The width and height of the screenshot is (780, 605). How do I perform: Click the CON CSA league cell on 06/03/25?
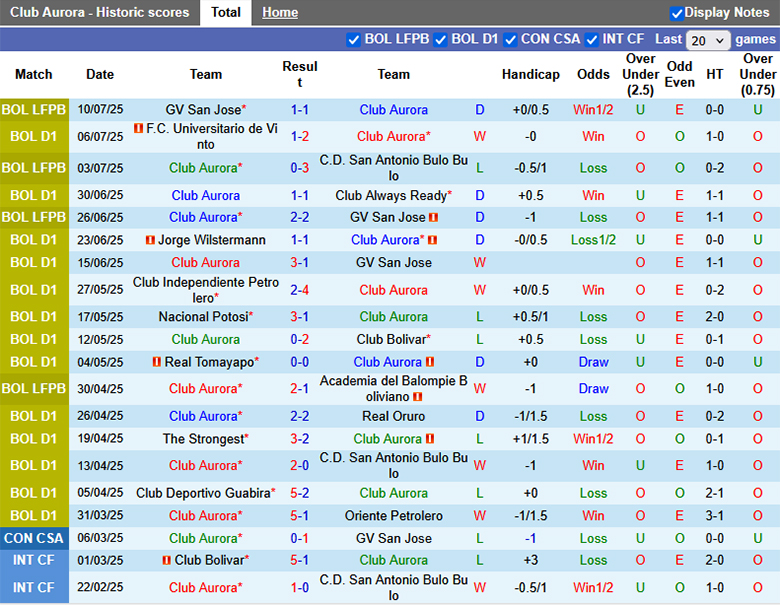coord(34,538)
